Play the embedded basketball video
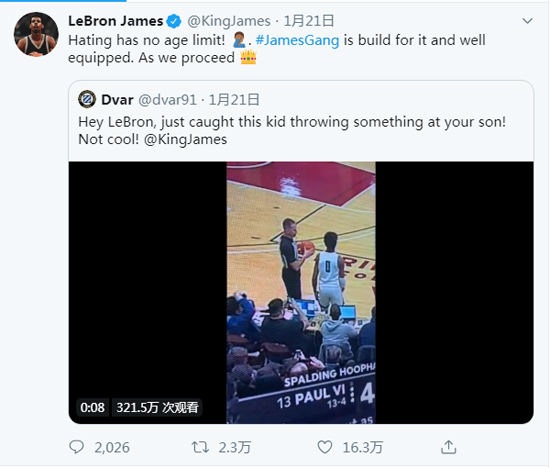Viewport: 550px width, 468px height. (301, 293)
